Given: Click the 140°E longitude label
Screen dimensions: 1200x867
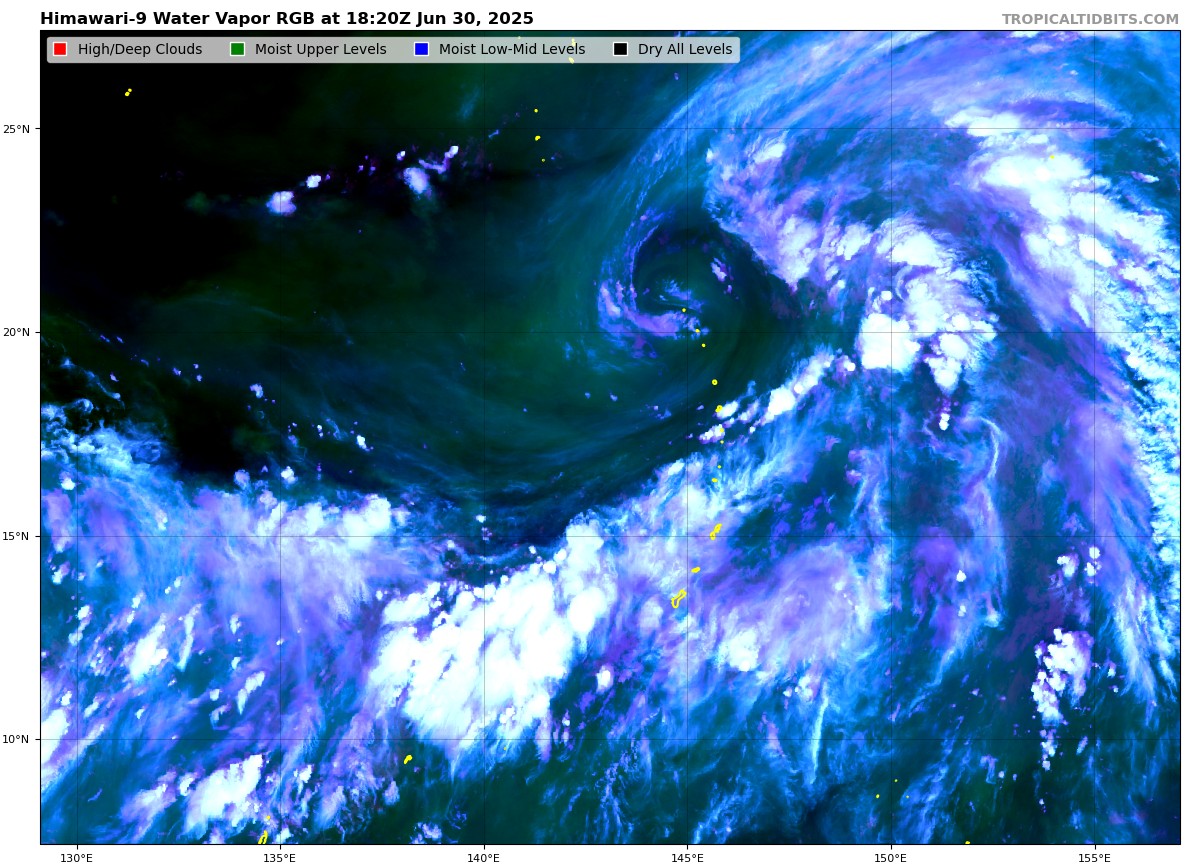Looking at the screenshot, I should coord(484,858).
